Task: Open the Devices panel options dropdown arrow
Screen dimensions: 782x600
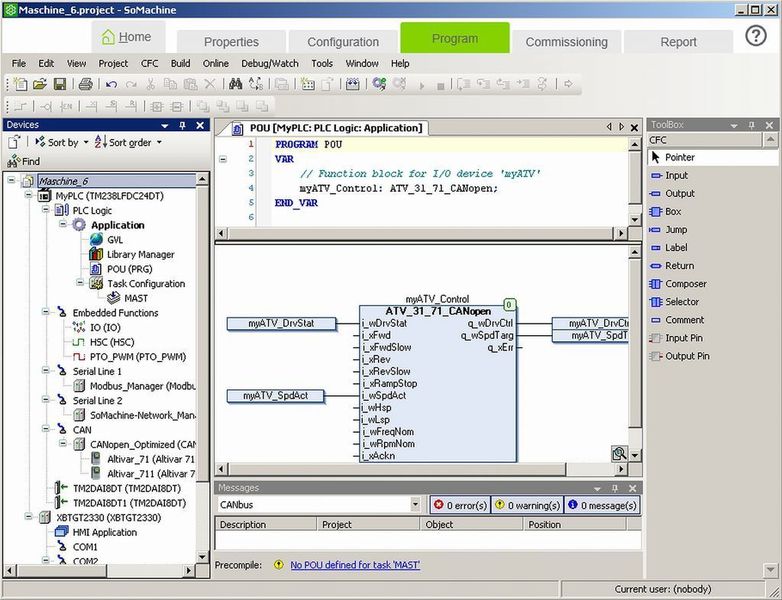Action: point(165,125)
